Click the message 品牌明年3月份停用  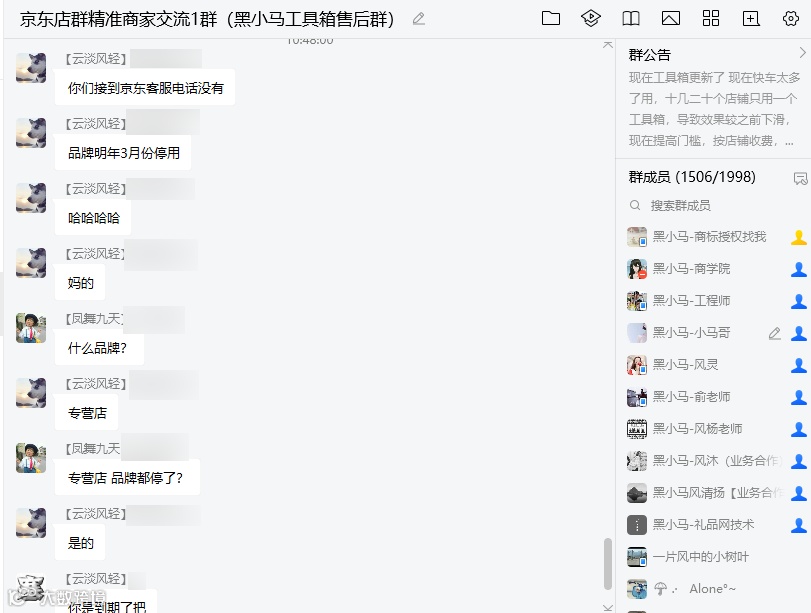(x=123, y=153)
